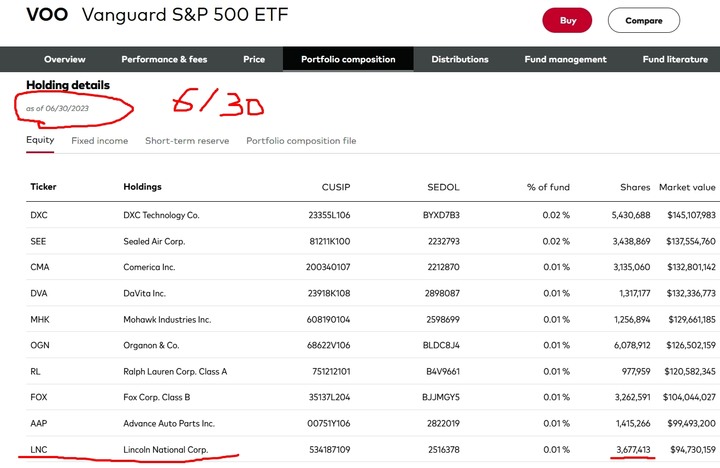Select the MHK ticker cell
This screenshot has height=468, width=720.
39,319
